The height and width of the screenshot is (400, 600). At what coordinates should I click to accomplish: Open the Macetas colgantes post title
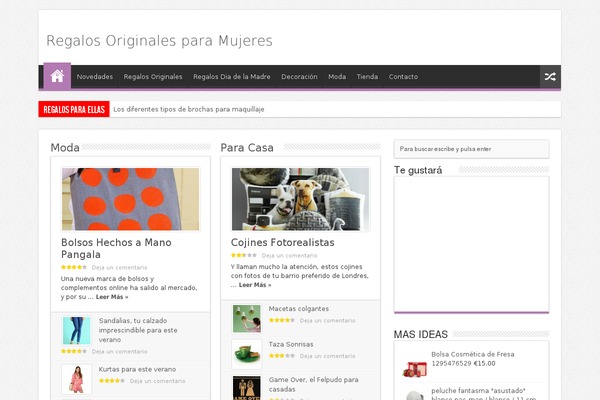pyautogui.click(x=298, y=309)
